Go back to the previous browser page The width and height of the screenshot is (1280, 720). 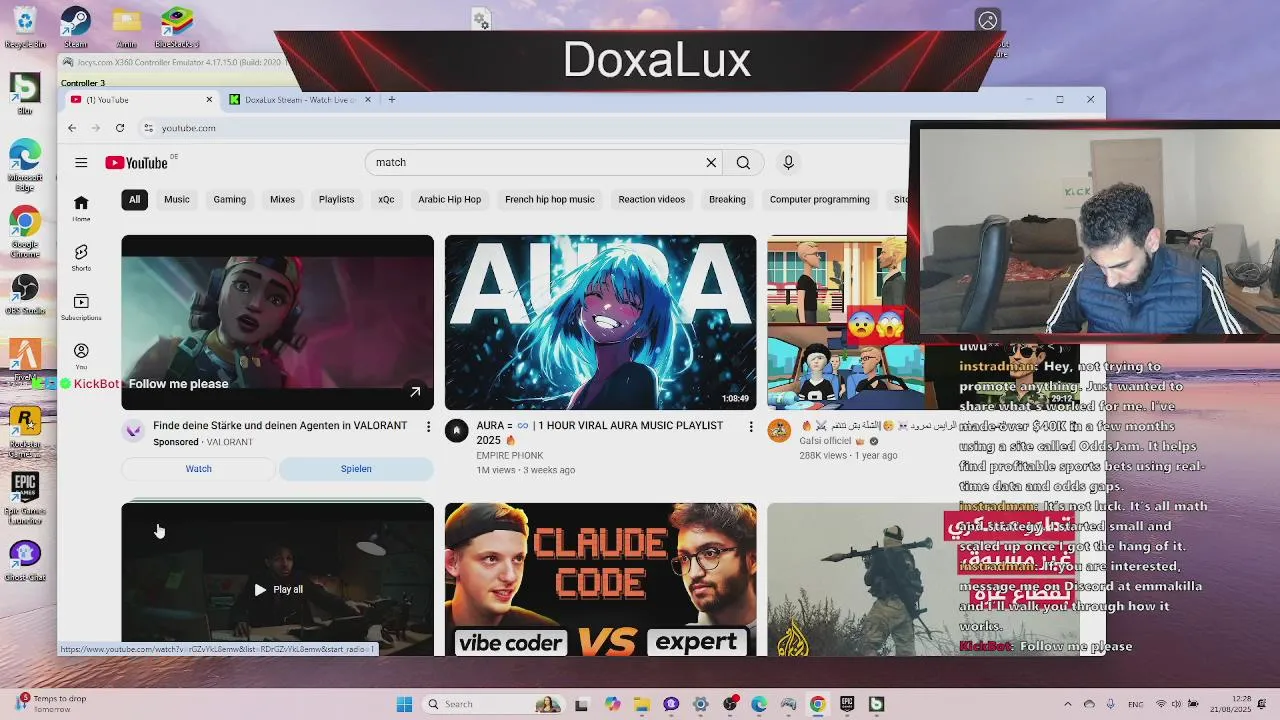72,128
